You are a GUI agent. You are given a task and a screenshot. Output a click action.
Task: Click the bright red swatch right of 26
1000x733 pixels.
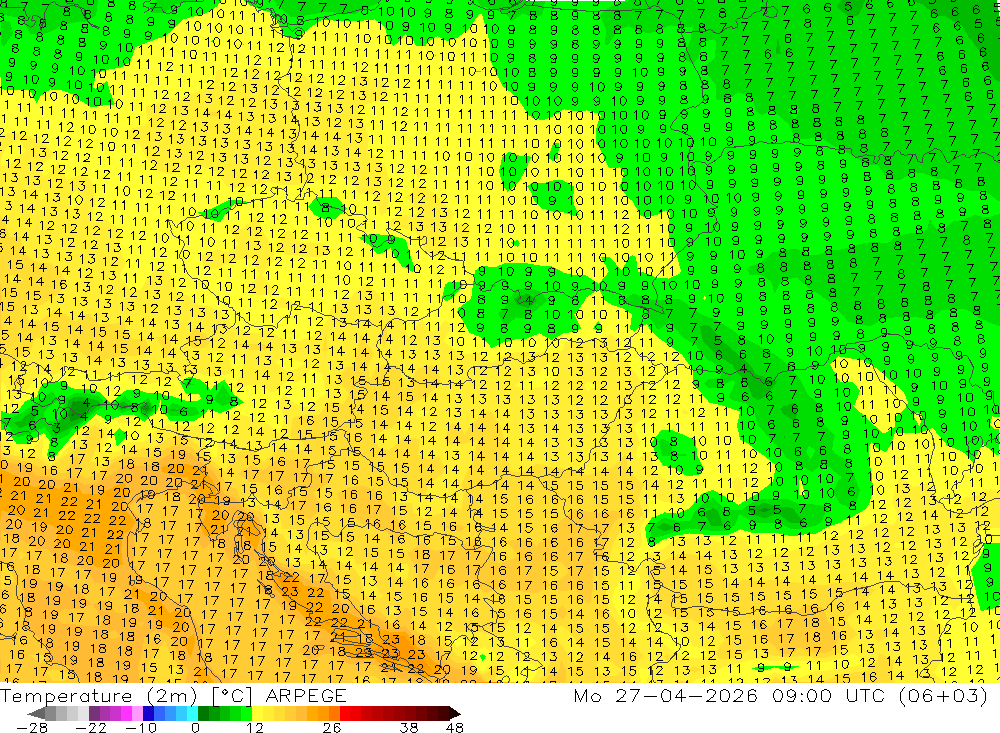click(x=345, y=713)
